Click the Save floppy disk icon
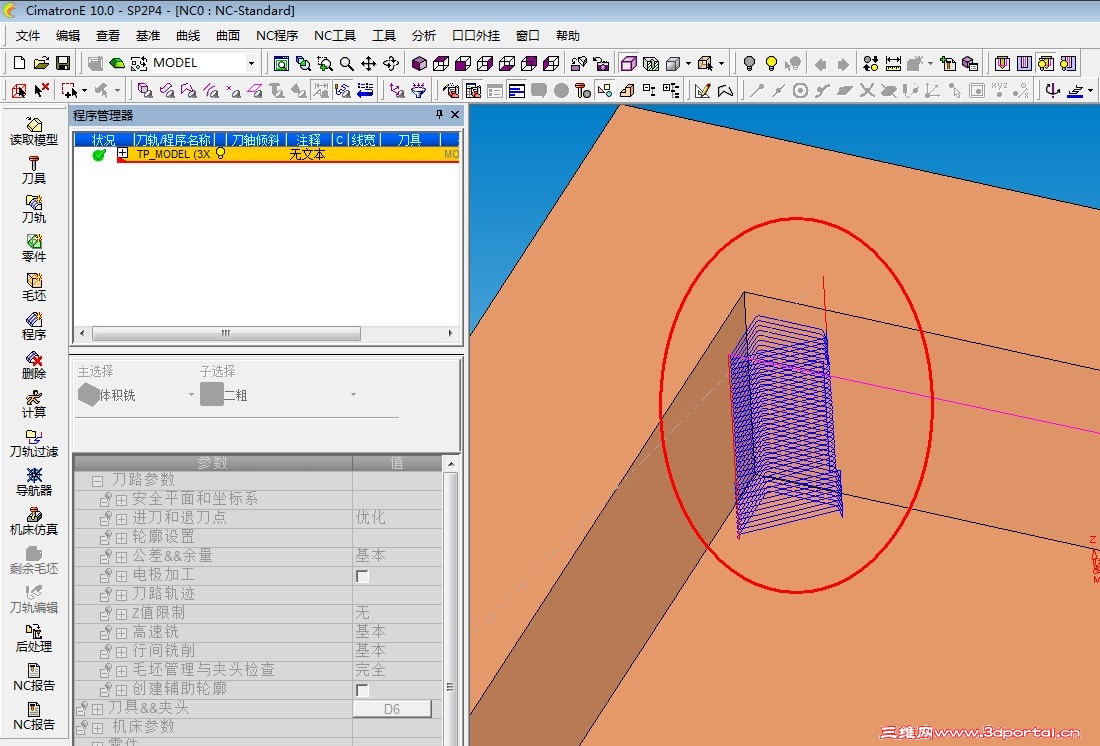Image resolution: width=1100 pixels, height=746 pixels. (62, 63)
